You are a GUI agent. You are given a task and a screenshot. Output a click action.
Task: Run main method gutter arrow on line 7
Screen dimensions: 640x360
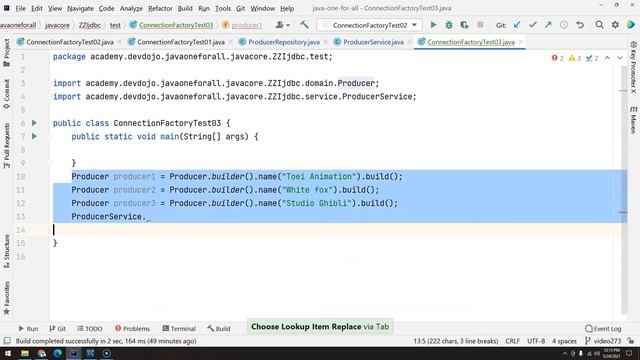point(34,136)
